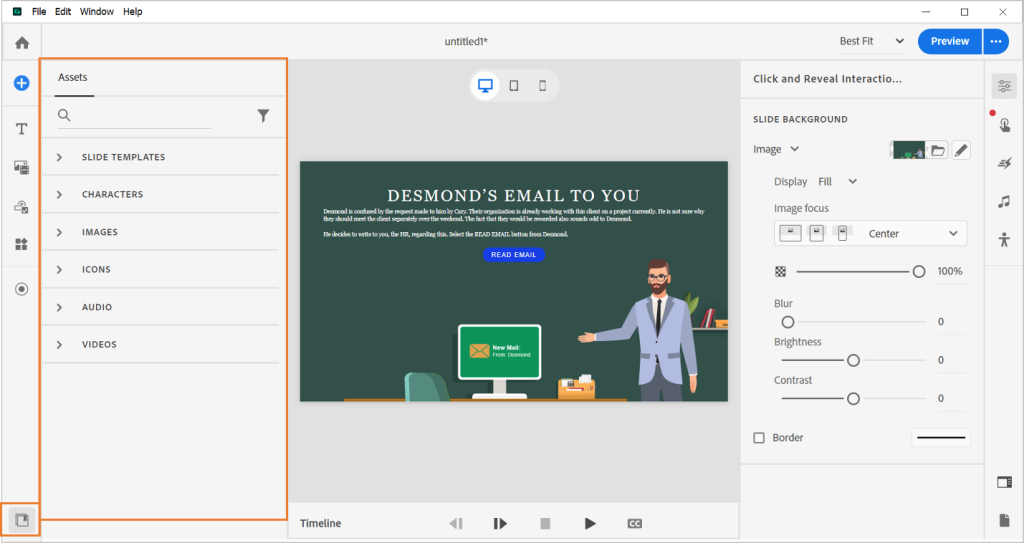1024x543 pixels.
Task: Play the slide from timeline
Action: [590, 523]
